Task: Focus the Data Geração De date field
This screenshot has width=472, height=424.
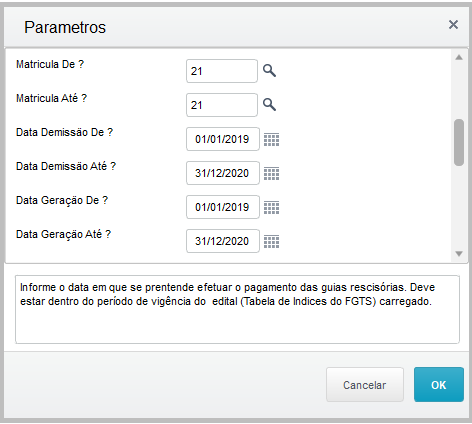Action: 223,207
